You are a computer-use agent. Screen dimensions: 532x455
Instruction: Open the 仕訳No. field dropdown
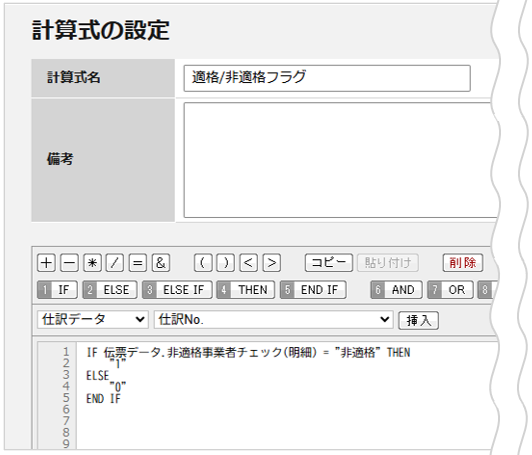point(273,320)
